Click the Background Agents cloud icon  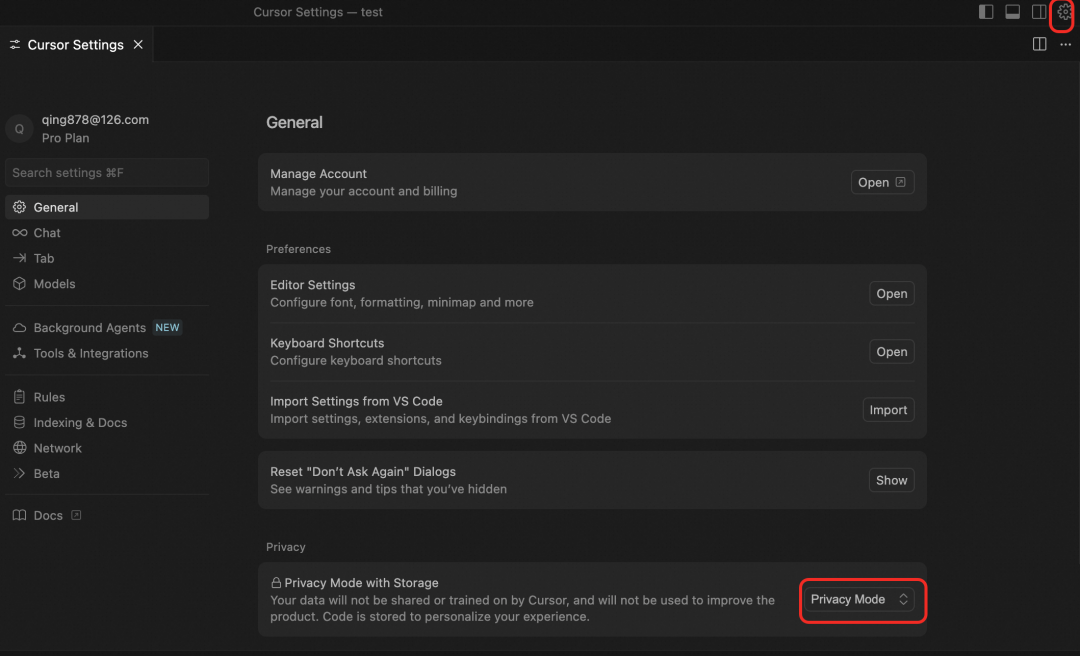pyautogui.click(x=19, y=327)
